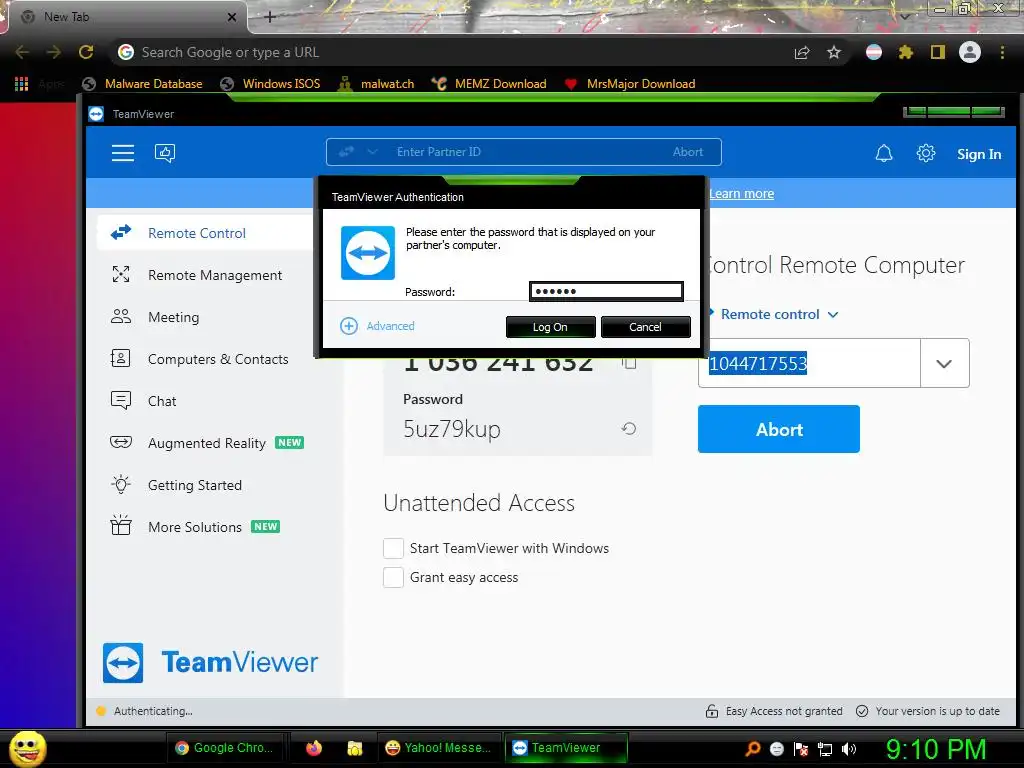
Task: Open the partner ID history dropdown arrow
Action: point(944,363)
